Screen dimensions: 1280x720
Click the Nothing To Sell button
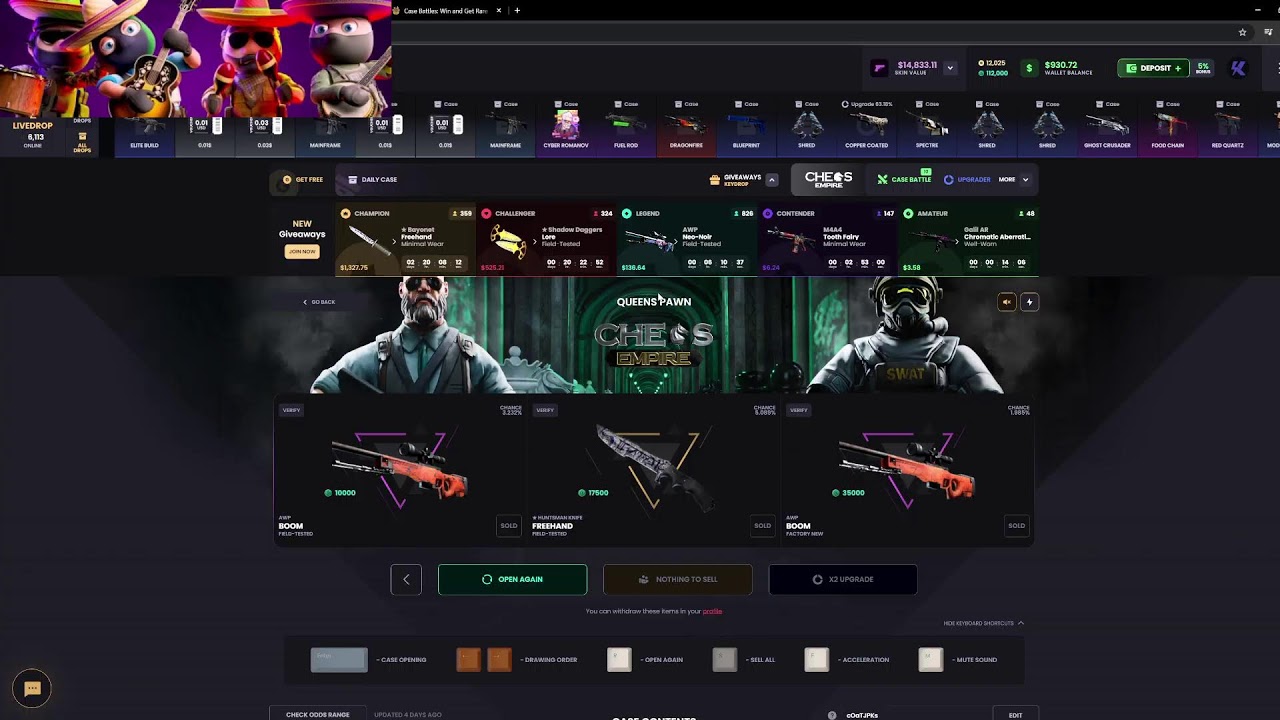[678, 579]
